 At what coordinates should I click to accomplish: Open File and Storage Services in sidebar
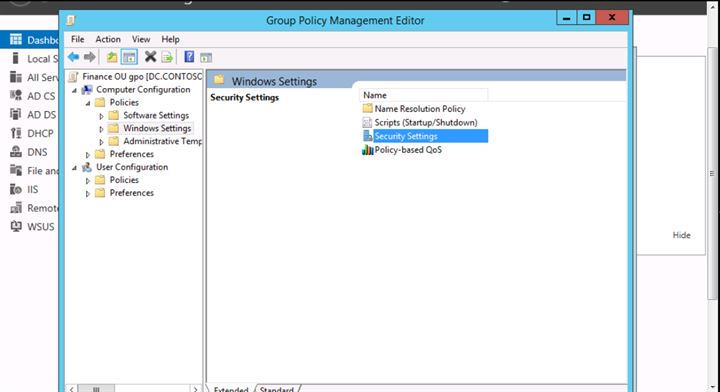(x=42, y=171)
